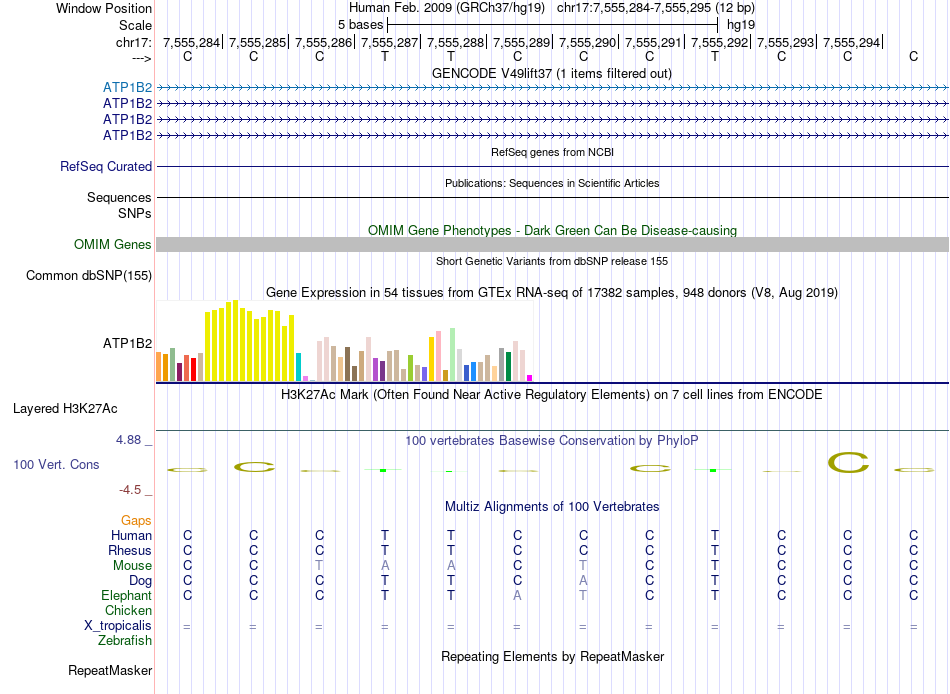Click the OMIM Genes track label
Image resolution: width=950 pixels, height=694 pixels.
(x=113, y=244)
